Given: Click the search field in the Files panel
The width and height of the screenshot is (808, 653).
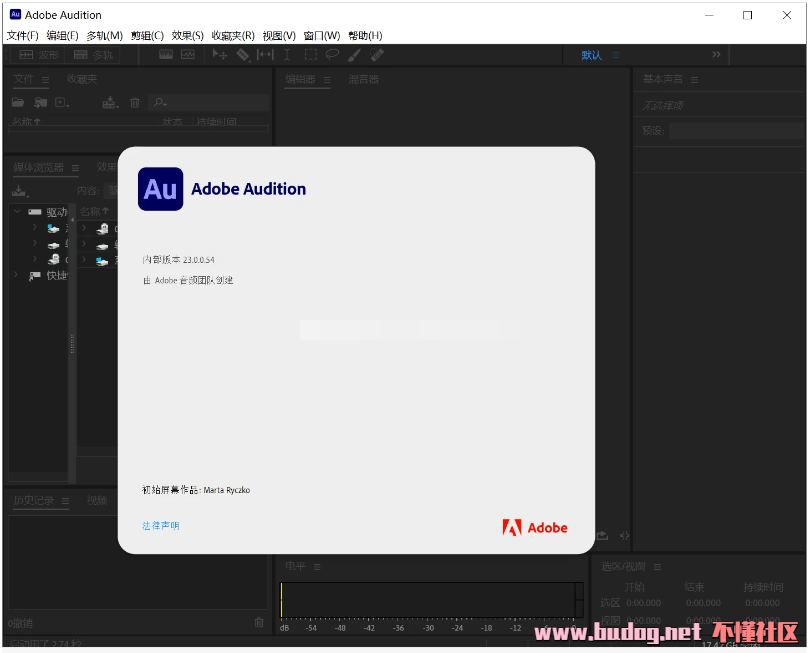Looking at the screenshot, I should click(x=210, y=103).
